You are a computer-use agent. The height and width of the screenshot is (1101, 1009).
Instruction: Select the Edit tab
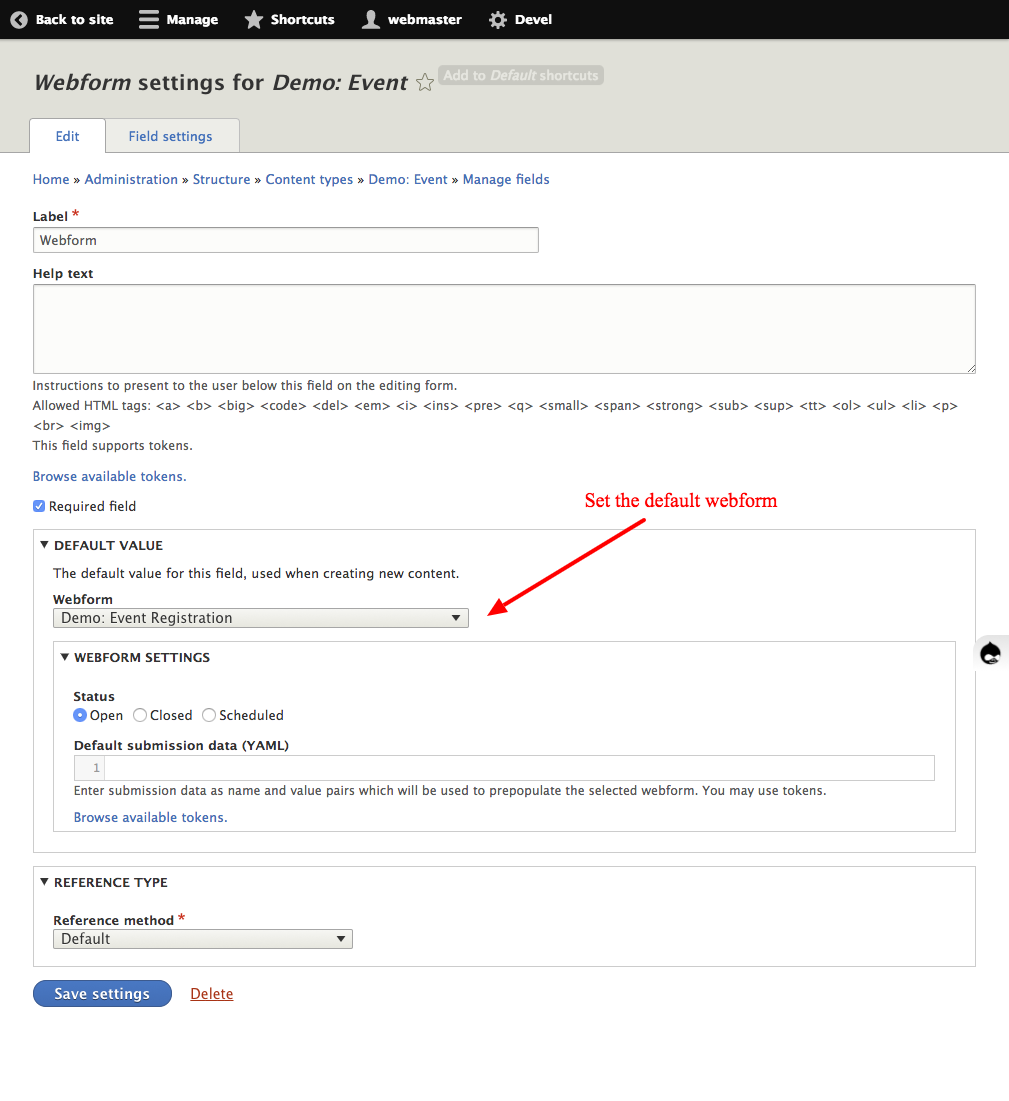(x=67, y=136)
